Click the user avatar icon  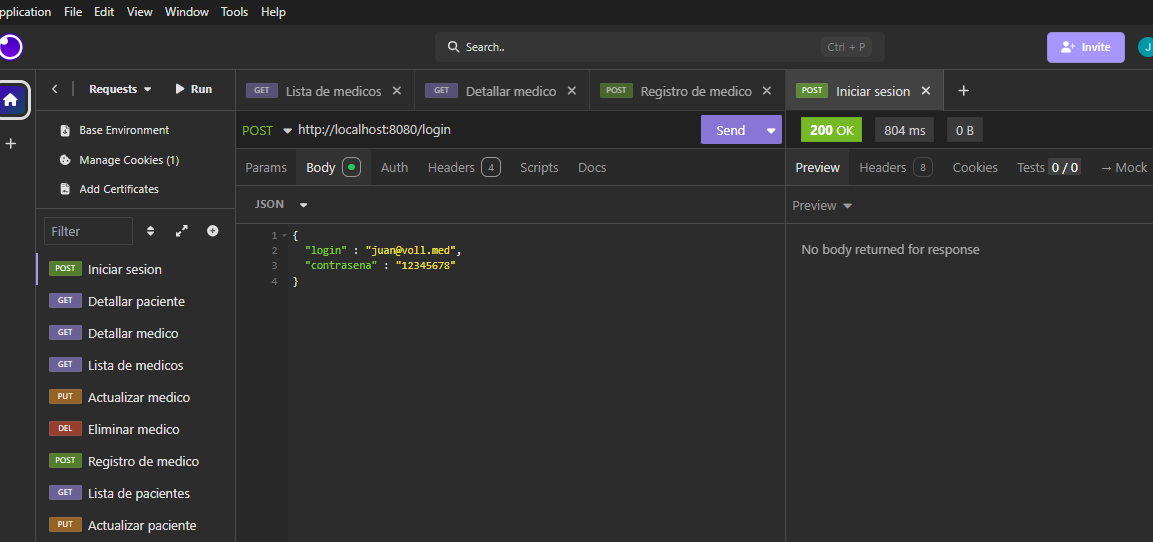1146,47
